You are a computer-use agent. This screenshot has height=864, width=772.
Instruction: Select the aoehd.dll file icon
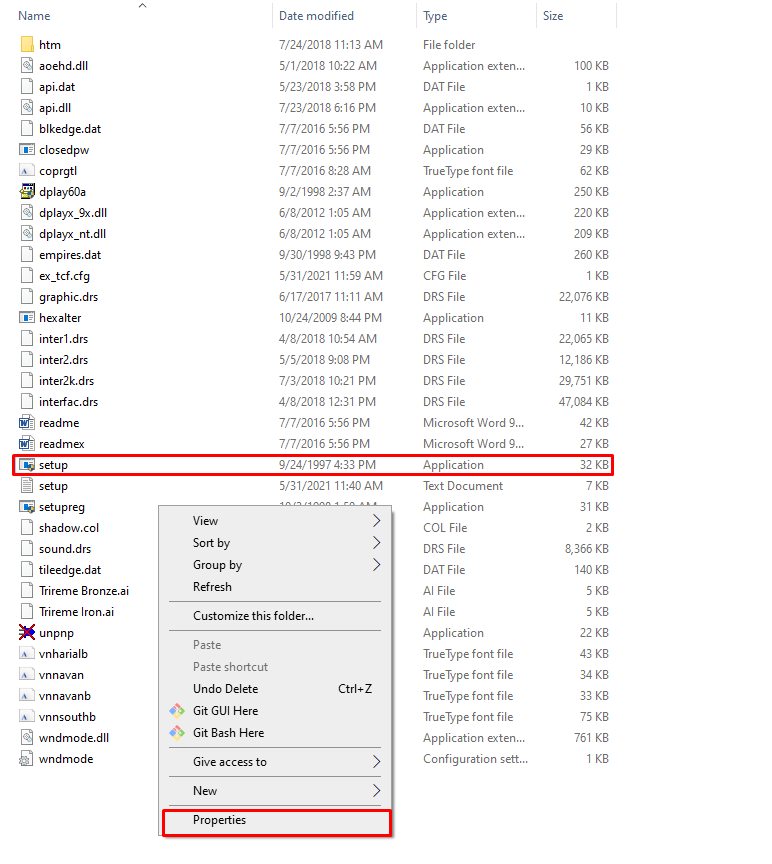(27, 66)
